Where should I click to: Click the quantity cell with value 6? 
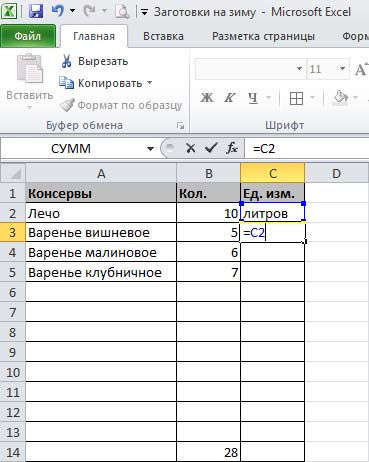208,253
